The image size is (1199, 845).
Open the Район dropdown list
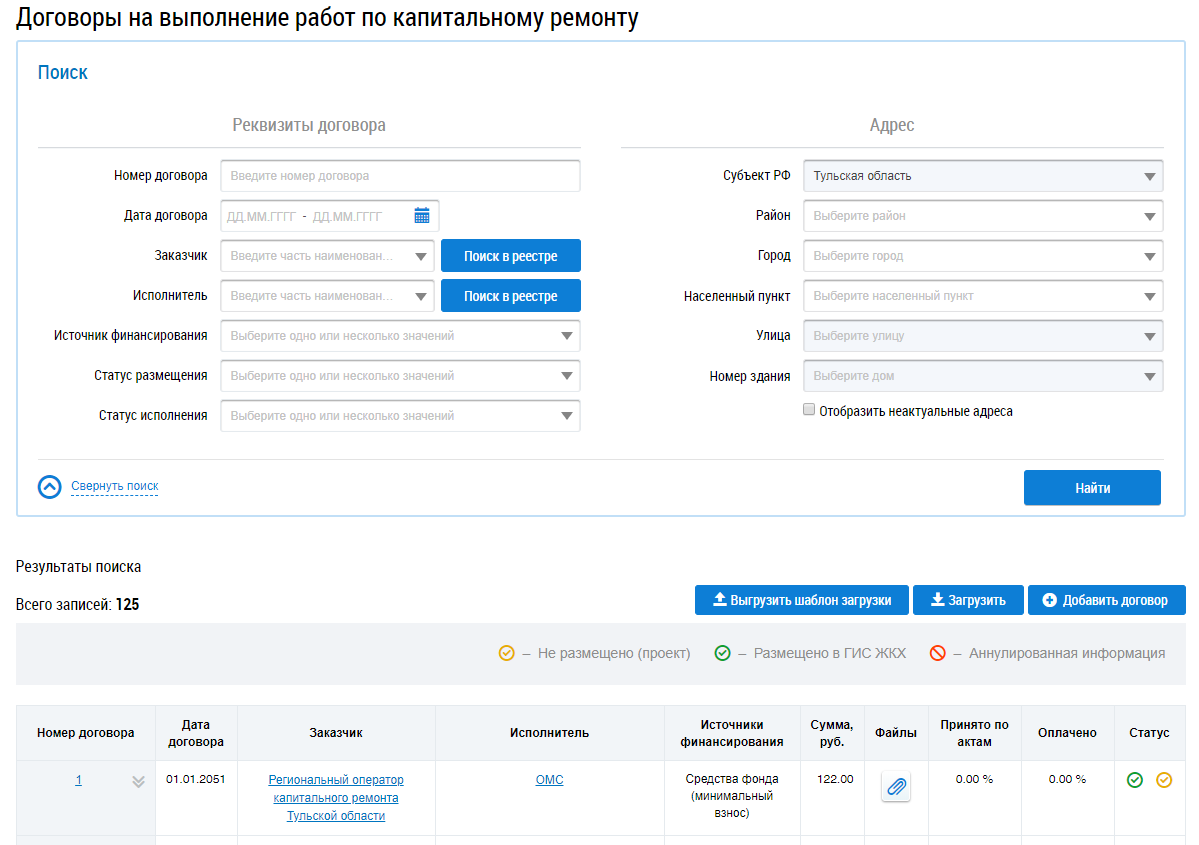pos(982,216)
